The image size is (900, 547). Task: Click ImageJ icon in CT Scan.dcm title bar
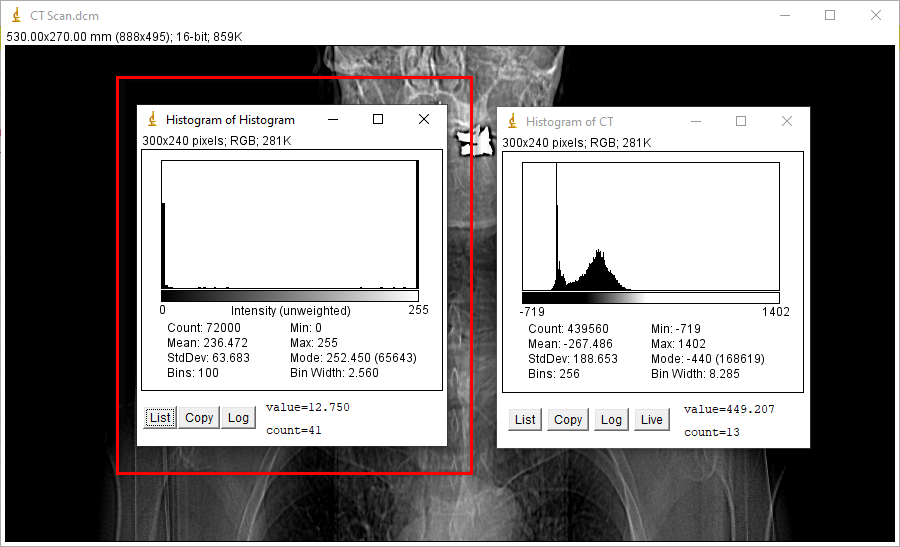coord(17,15)
